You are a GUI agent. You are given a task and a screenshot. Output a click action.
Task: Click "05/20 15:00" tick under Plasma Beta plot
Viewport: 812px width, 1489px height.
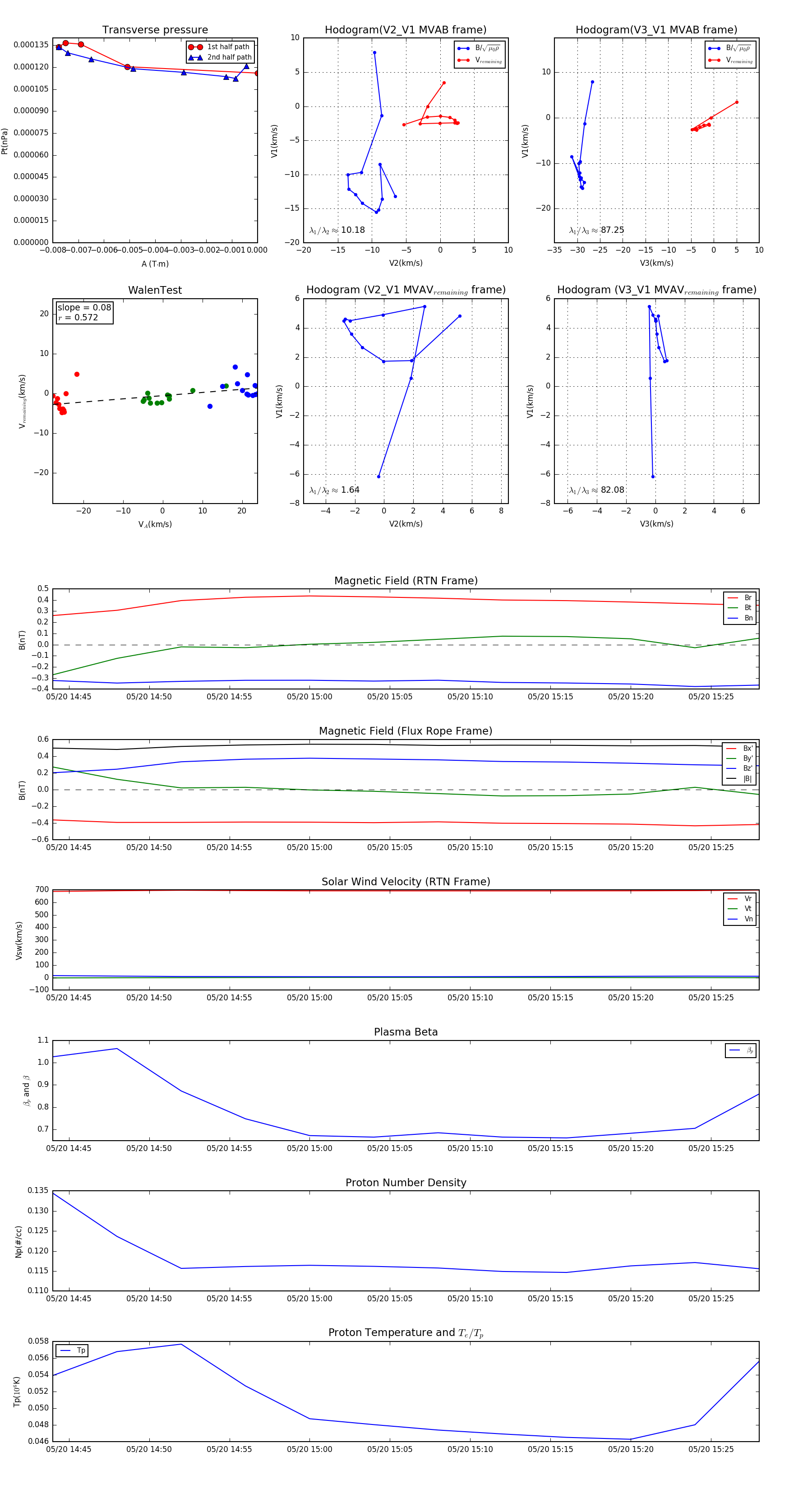(309, 1148)
